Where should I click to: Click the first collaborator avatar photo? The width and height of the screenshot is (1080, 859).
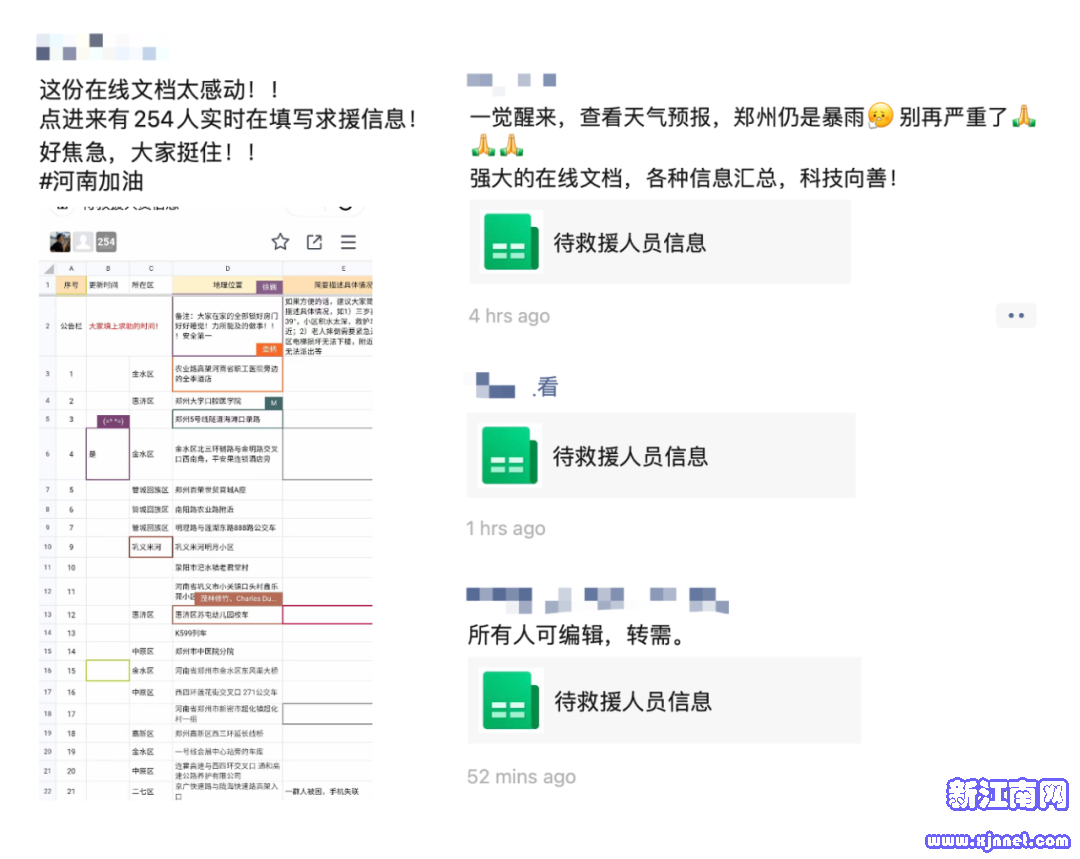[60, 242]
